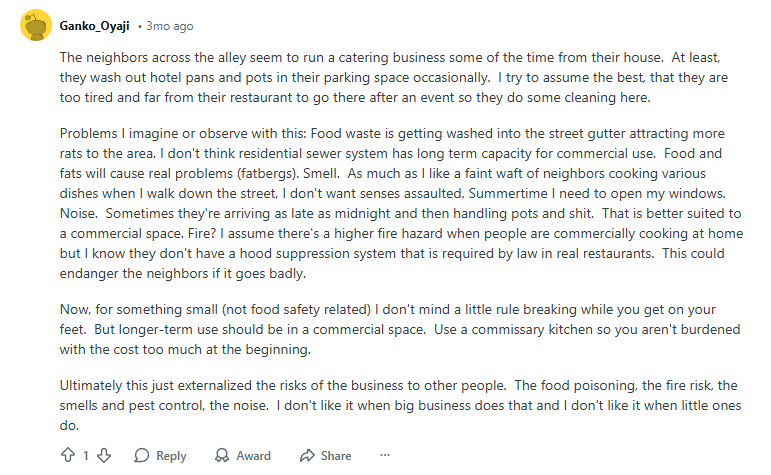
Task: Click the Award ribbon icon
Action: [x=222, y=455]
